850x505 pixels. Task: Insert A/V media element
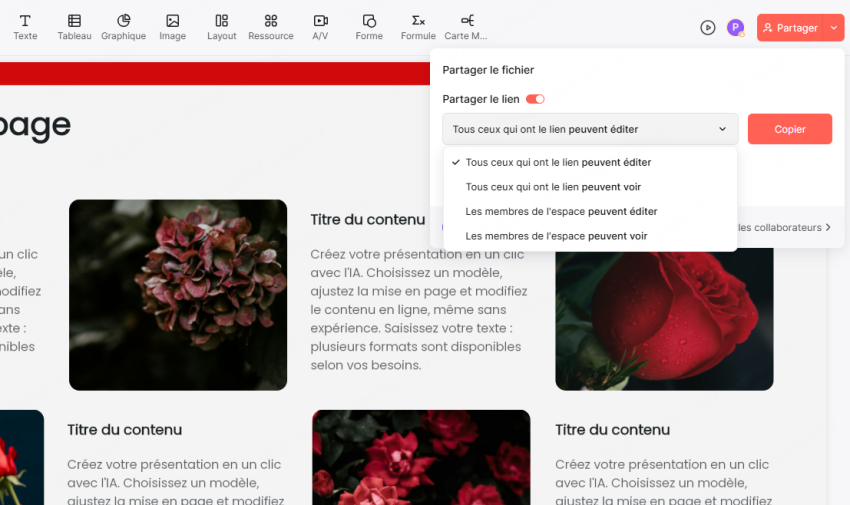click(320, 21)
